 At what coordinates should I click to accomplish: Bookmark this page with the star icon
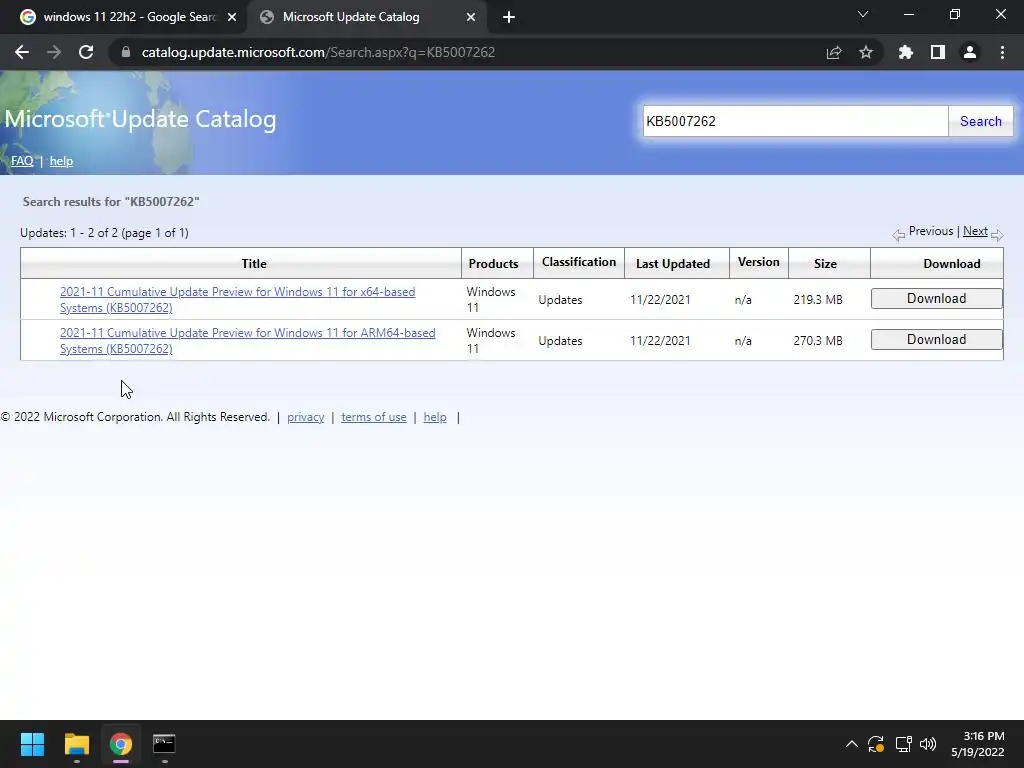865,52
